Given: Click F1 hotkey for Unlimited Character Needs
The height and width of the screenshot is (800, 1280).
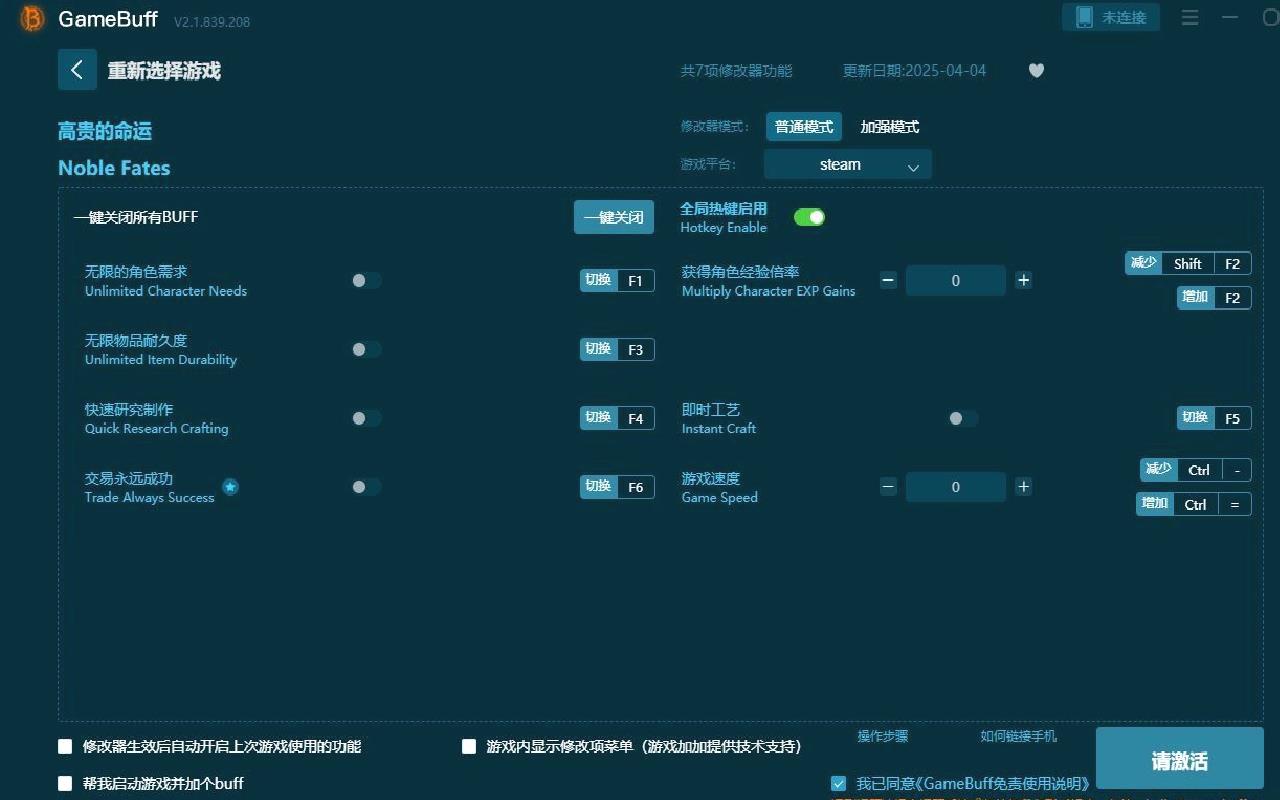Looking at the screenshot, I should point(617,281).
